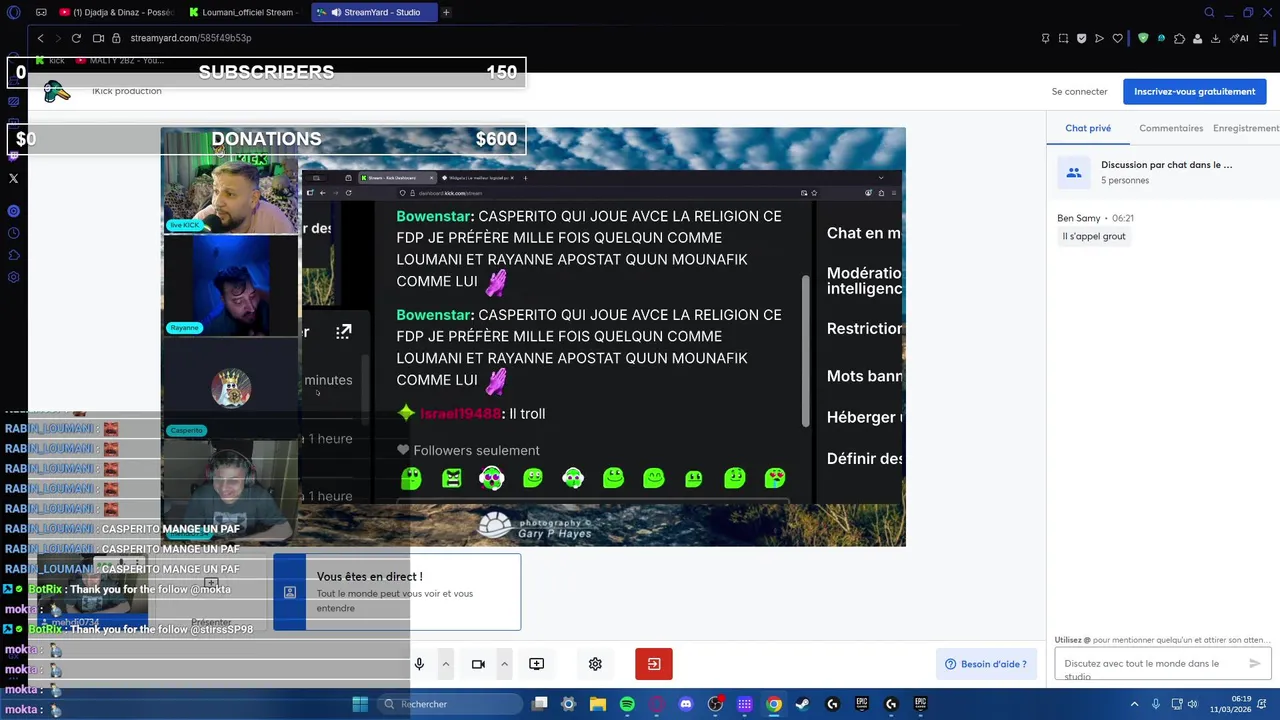This screenshot has width=1280, height=720.
Task: Switch to the Commentaires tab
Action: coord(1171,128)
